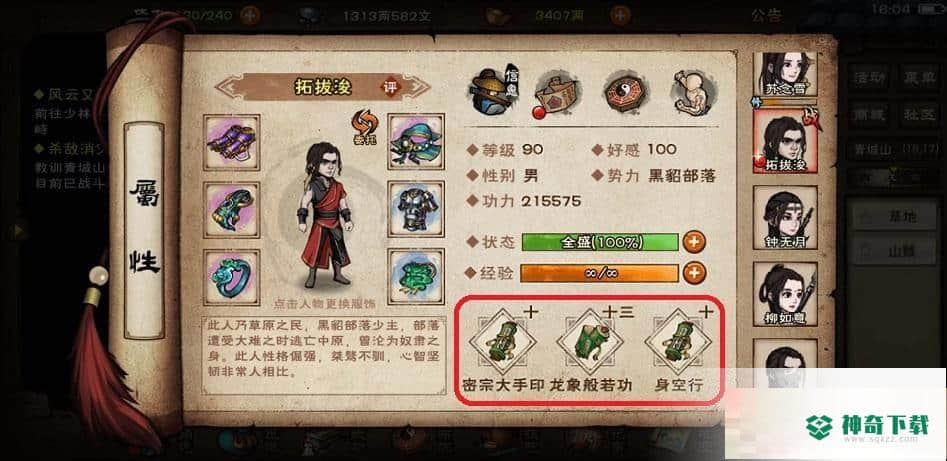The image size is (947, 461).
Task: Select the jade ring equipment slot
Action: (232, 277)
